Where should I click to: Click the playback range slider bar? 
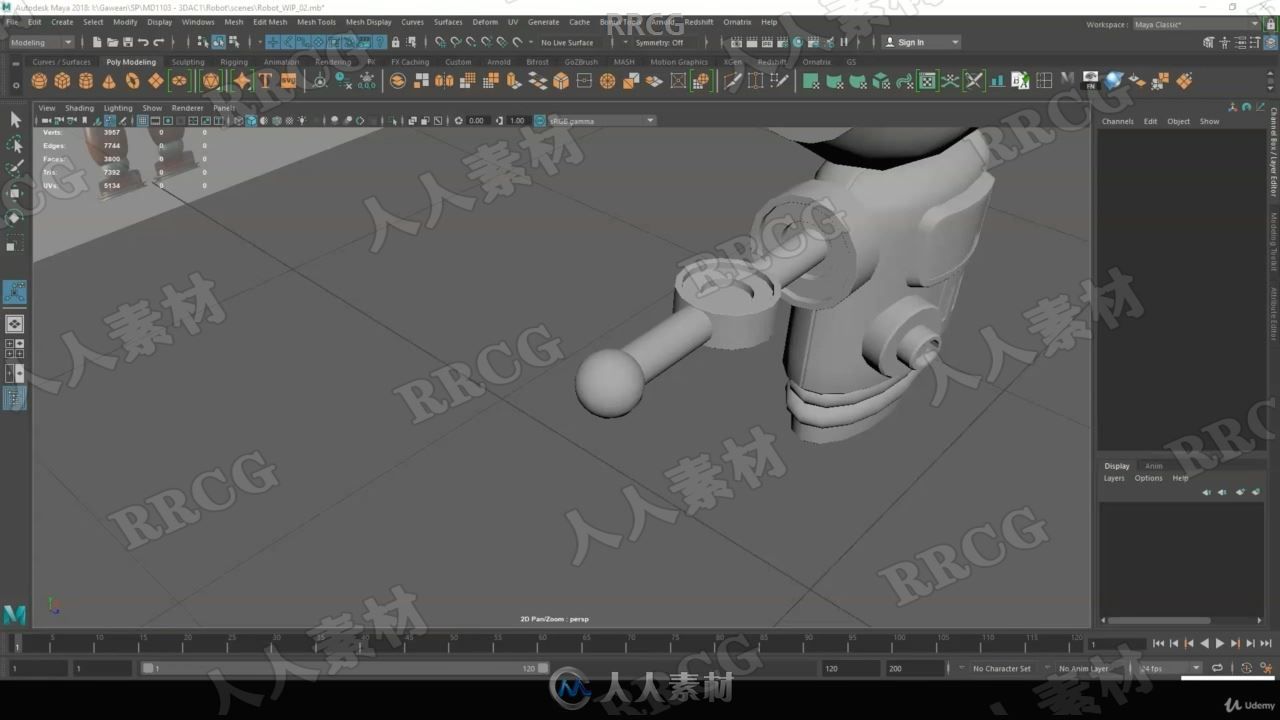[x=345, y=668]
